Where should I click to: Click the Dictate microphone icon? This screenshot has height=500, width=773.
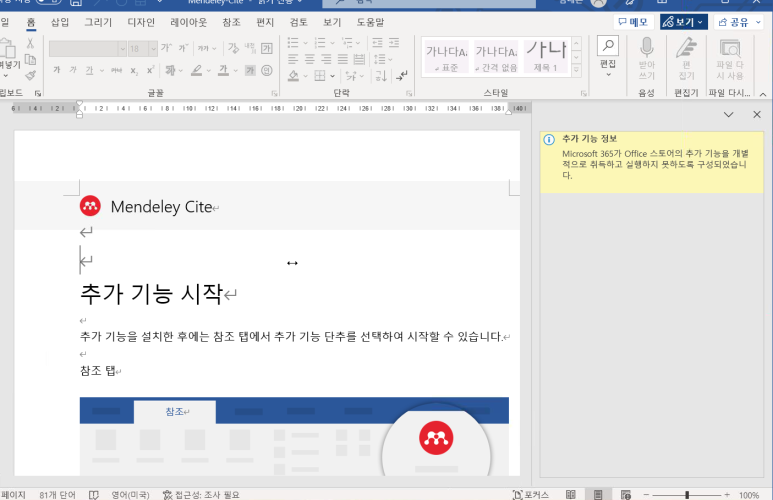pos(646,48)
